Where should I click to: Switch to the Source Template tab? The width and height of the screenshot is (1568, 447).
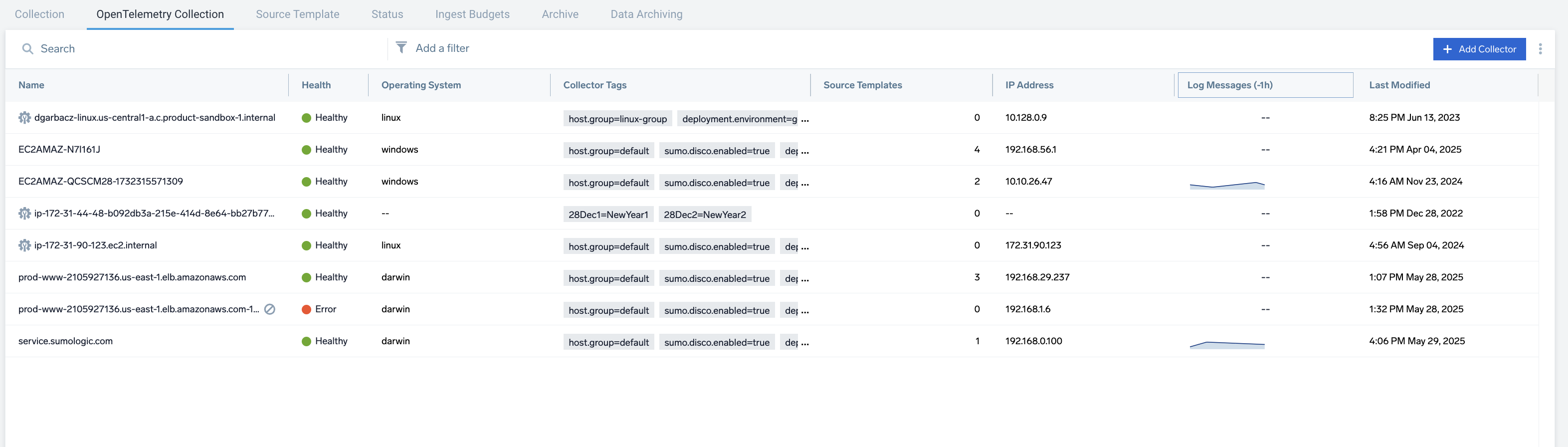(297, 14)
